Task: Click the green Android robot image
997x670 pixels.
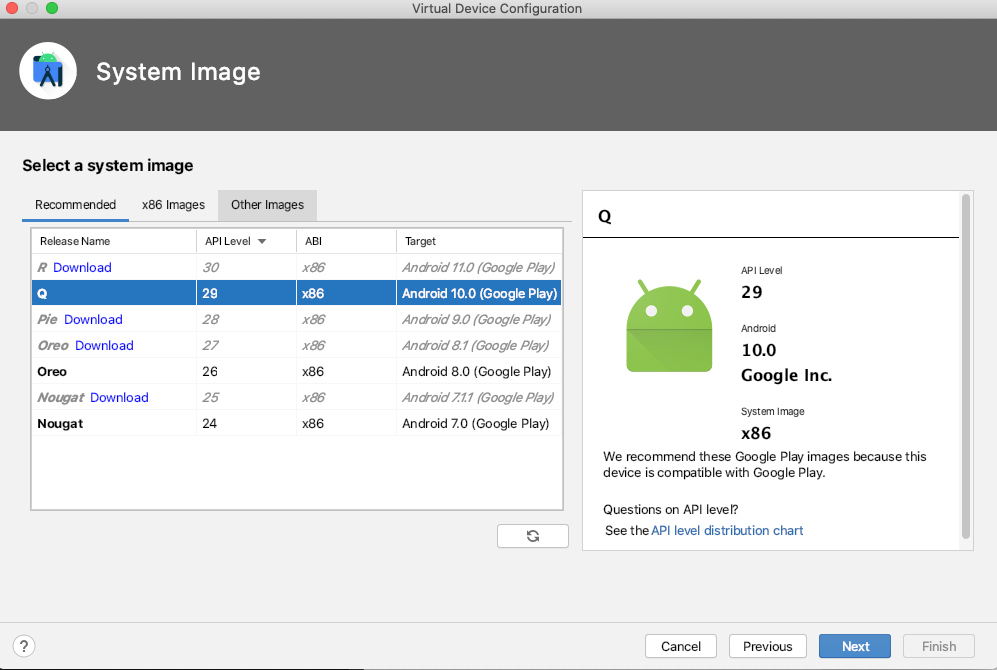Action: point(669,327)
